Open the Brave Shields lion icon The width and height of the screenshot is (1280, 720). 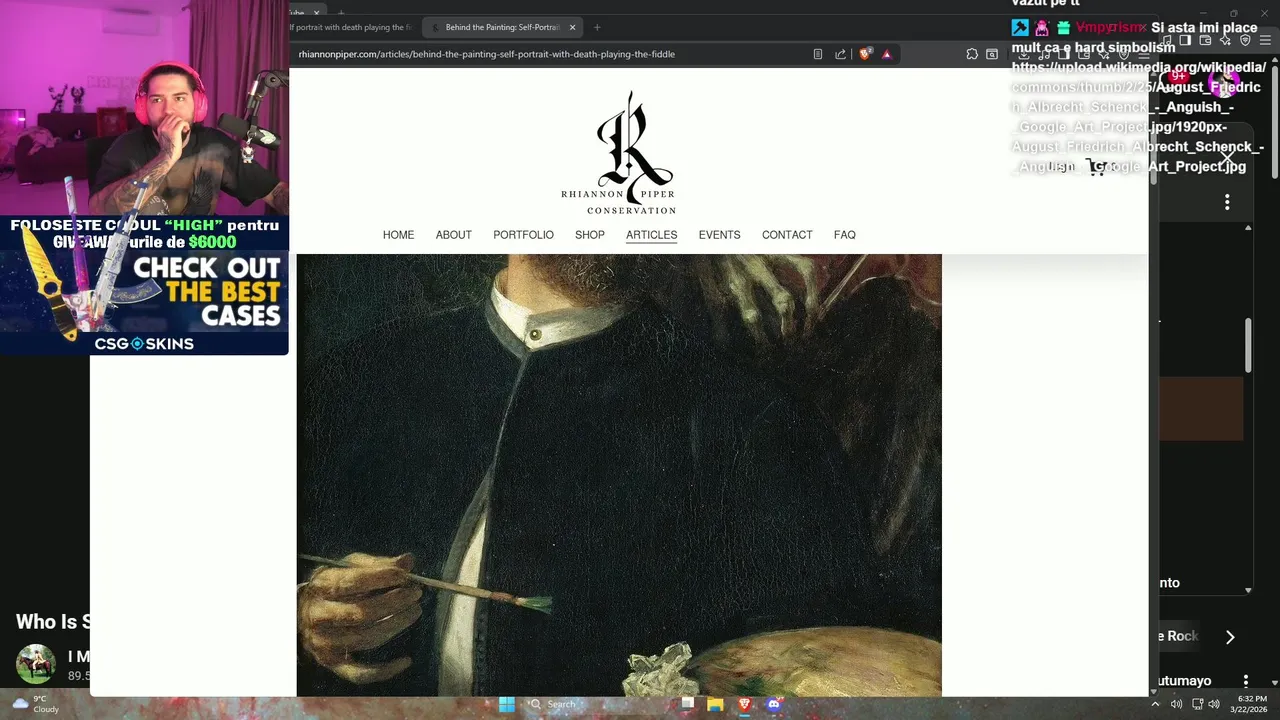[865, 54]
